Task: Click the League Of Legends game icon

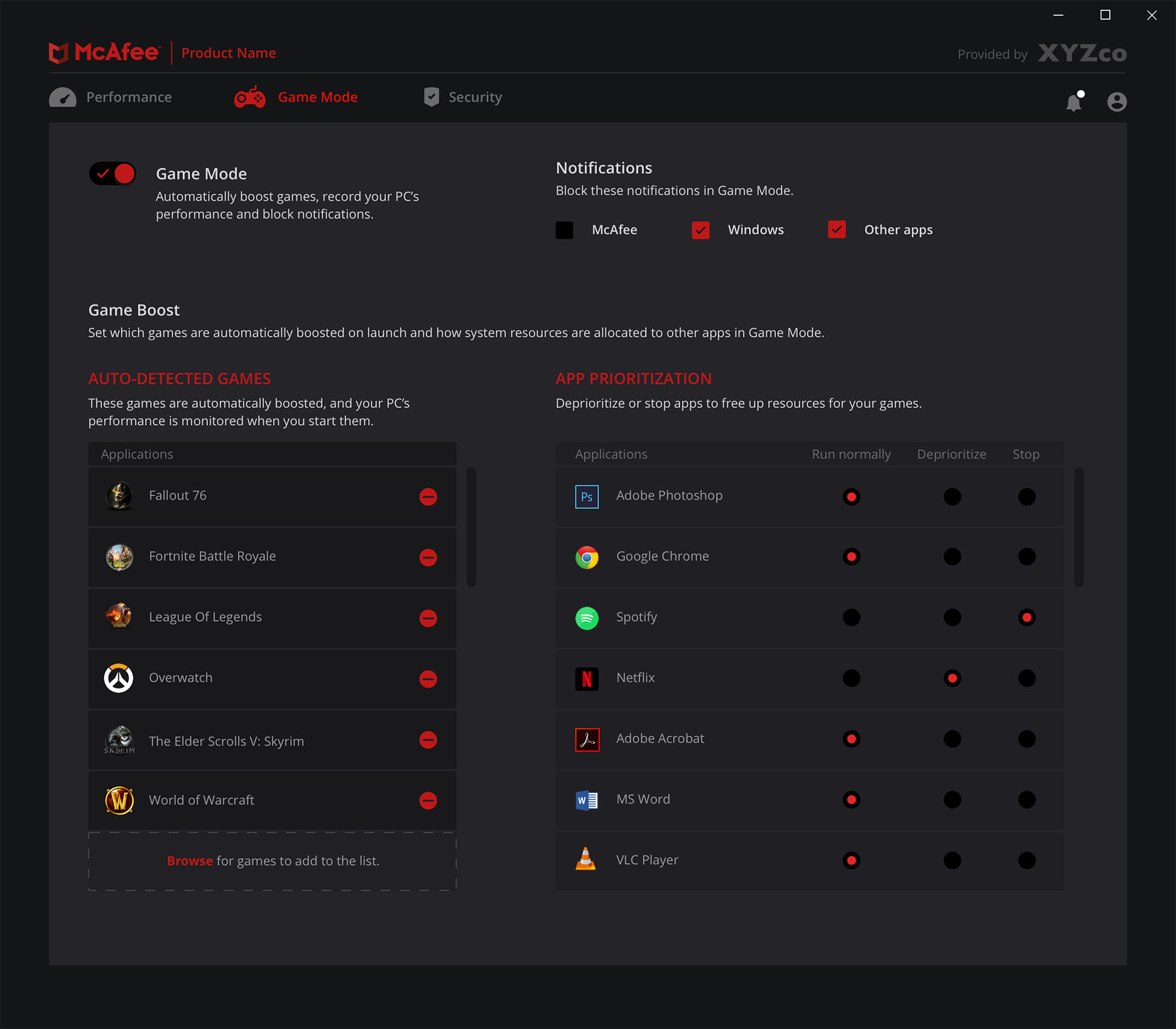Action: click(x=119, y=616)
